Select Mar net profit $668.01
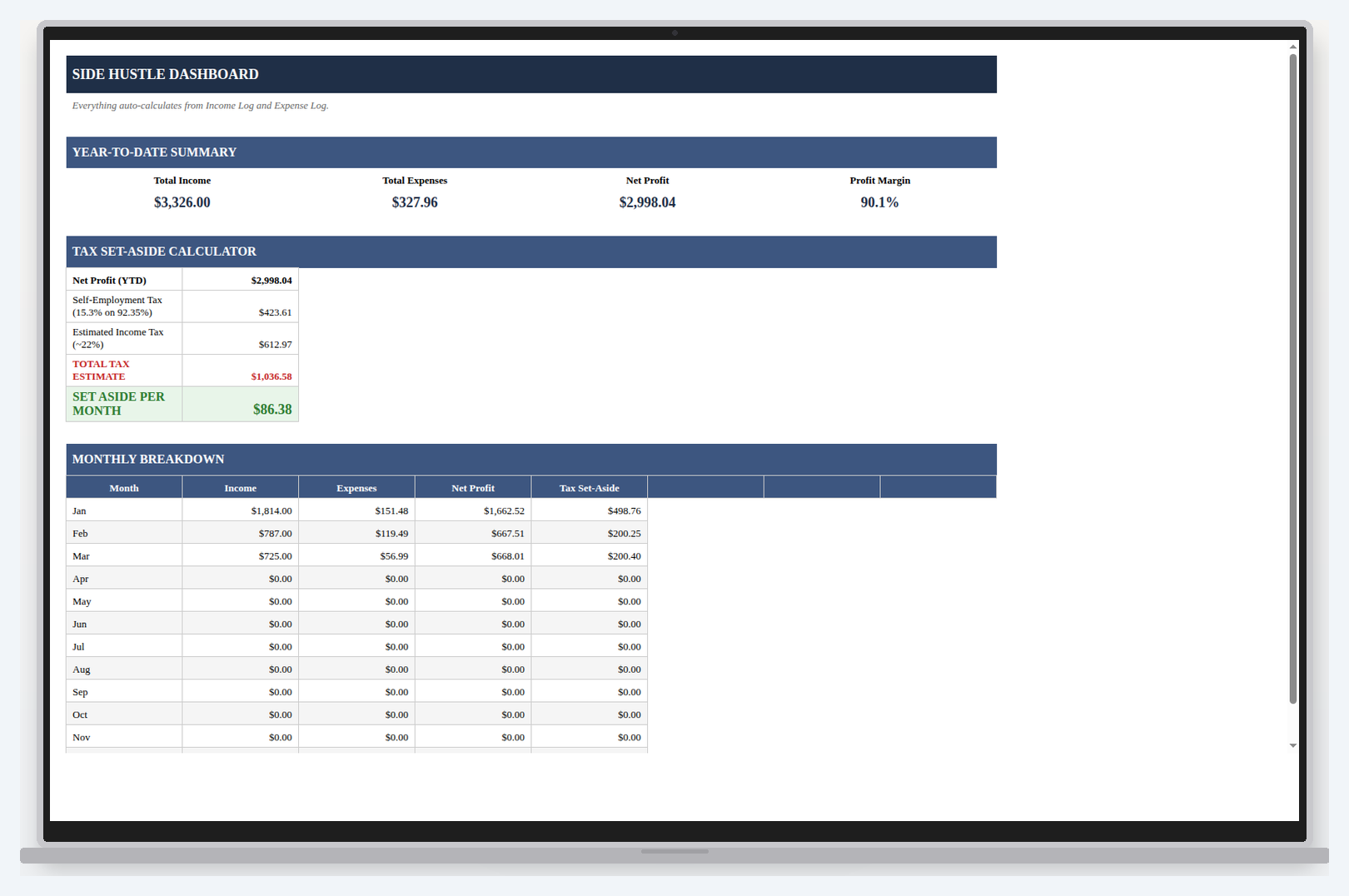Viewport: 1349px width, 896px height. click(473, 555)
